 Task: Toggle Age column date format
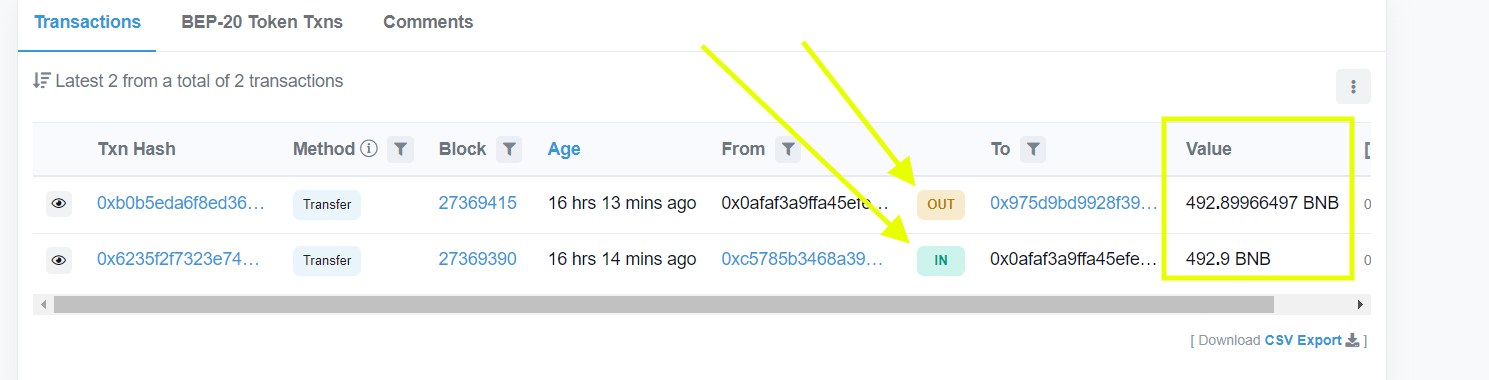point(564,149)
